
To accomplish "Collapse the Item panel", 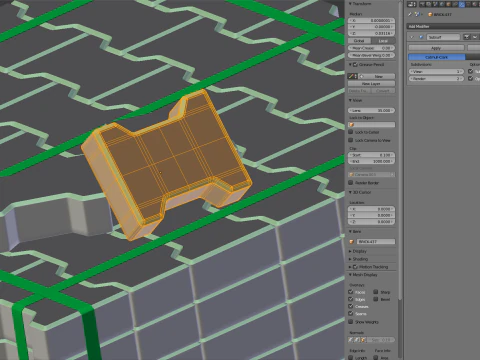I will (350, 231).
